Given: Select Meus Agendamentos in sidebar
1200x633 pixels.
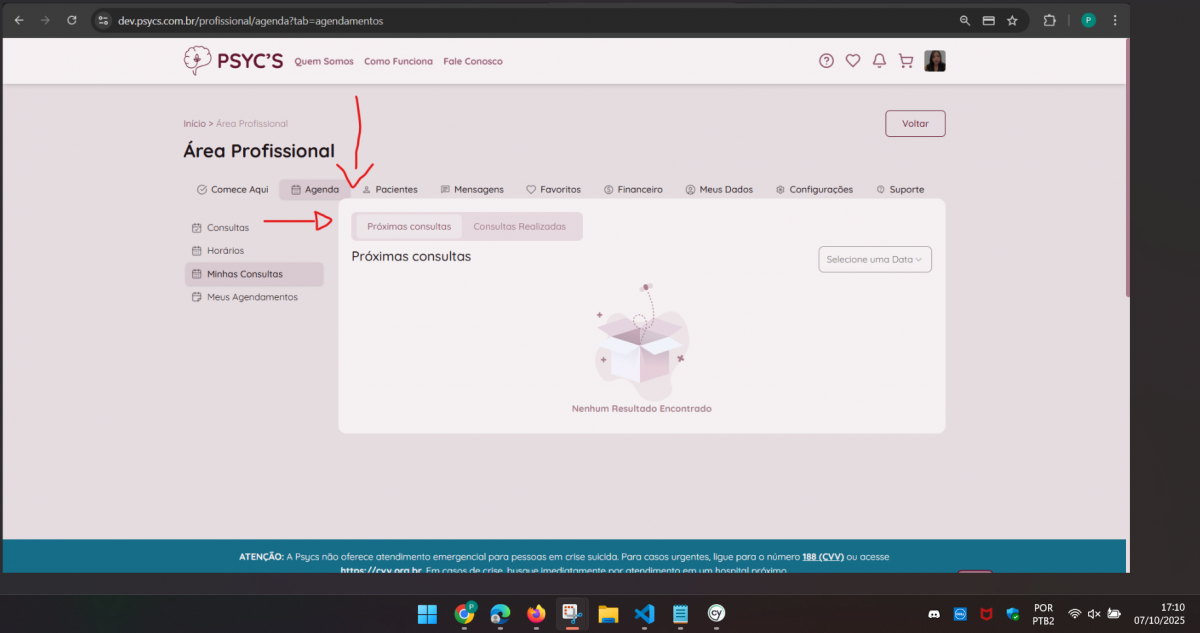Looking at the screenshot, I should 252,297.
